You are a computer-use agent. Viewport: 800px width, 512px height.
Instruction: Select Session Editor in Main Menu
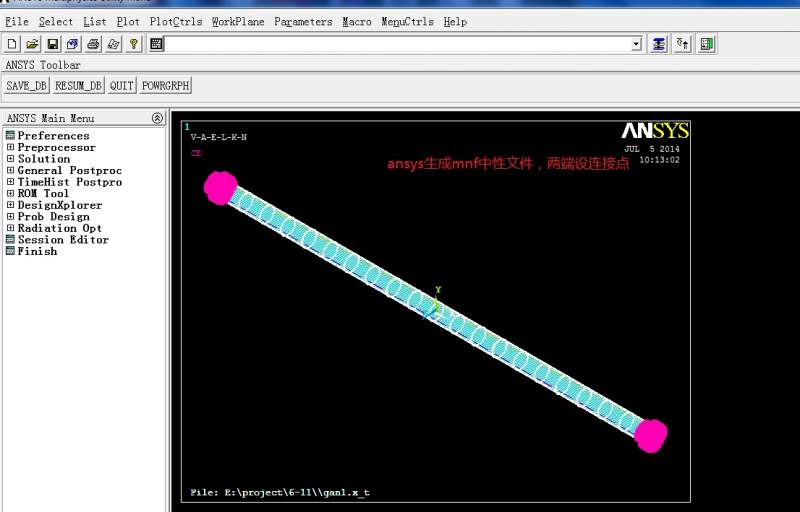[x=63, y=240]
